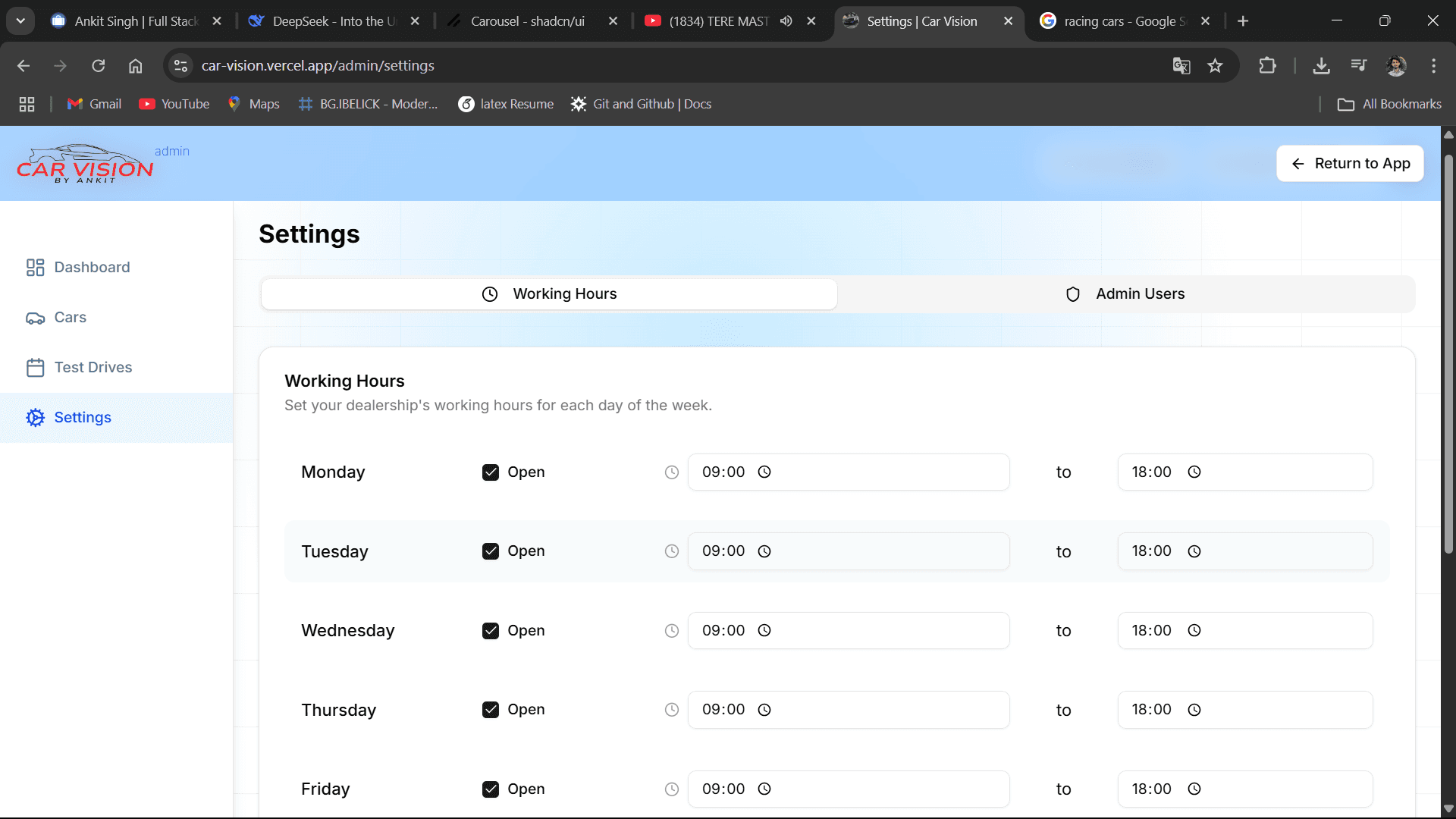Open browser extensions puzzle icon
This screenshot has width=1456, height=819.
pos(1267,66)
